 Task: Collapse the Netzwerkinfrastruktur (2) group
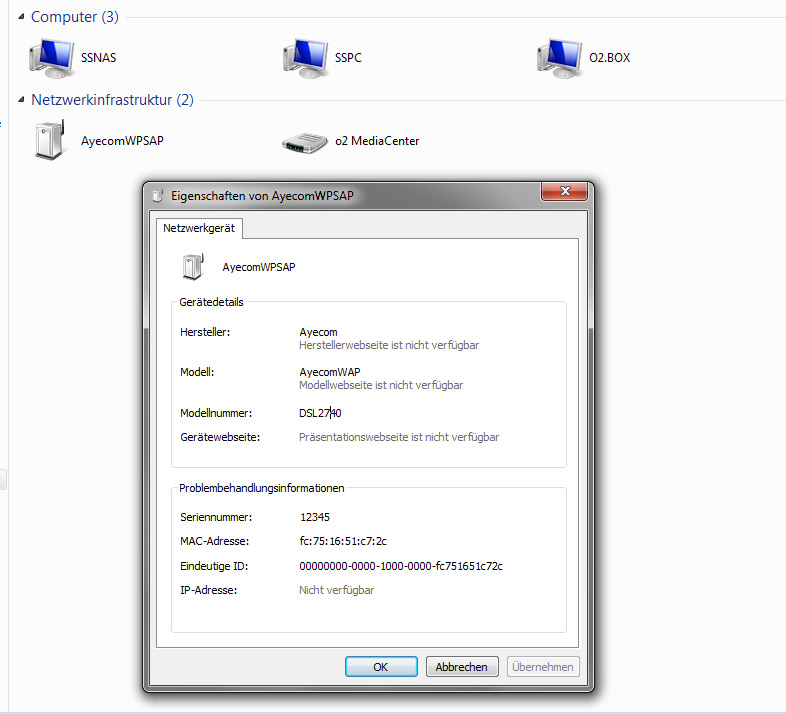[x=21, y=100]
